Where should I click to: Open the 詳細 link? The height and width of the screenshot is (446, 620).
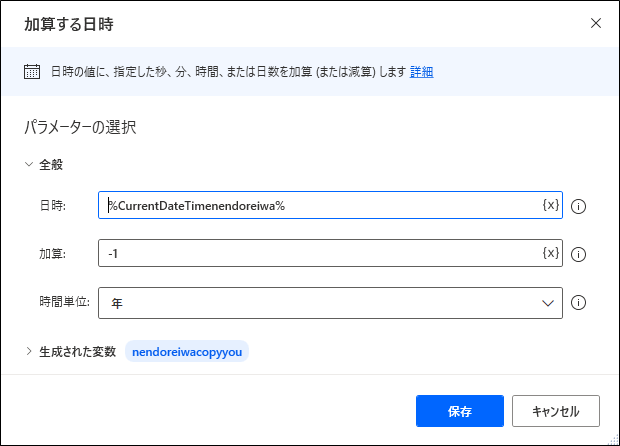pos(422,72)
